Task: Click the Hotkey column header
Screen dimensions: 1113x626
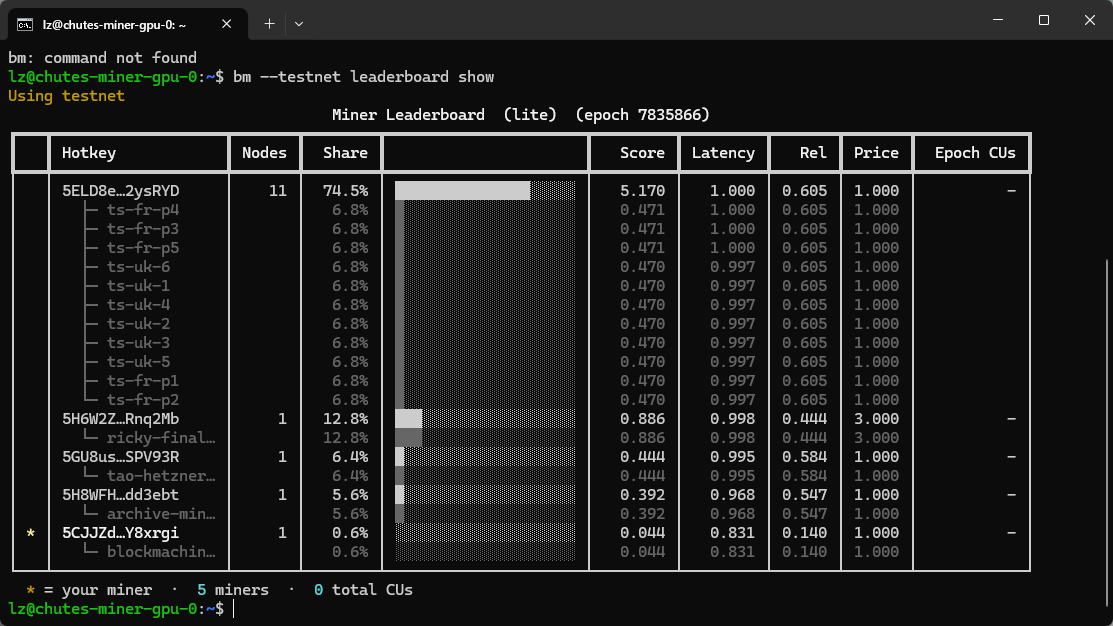Action: 89,153
